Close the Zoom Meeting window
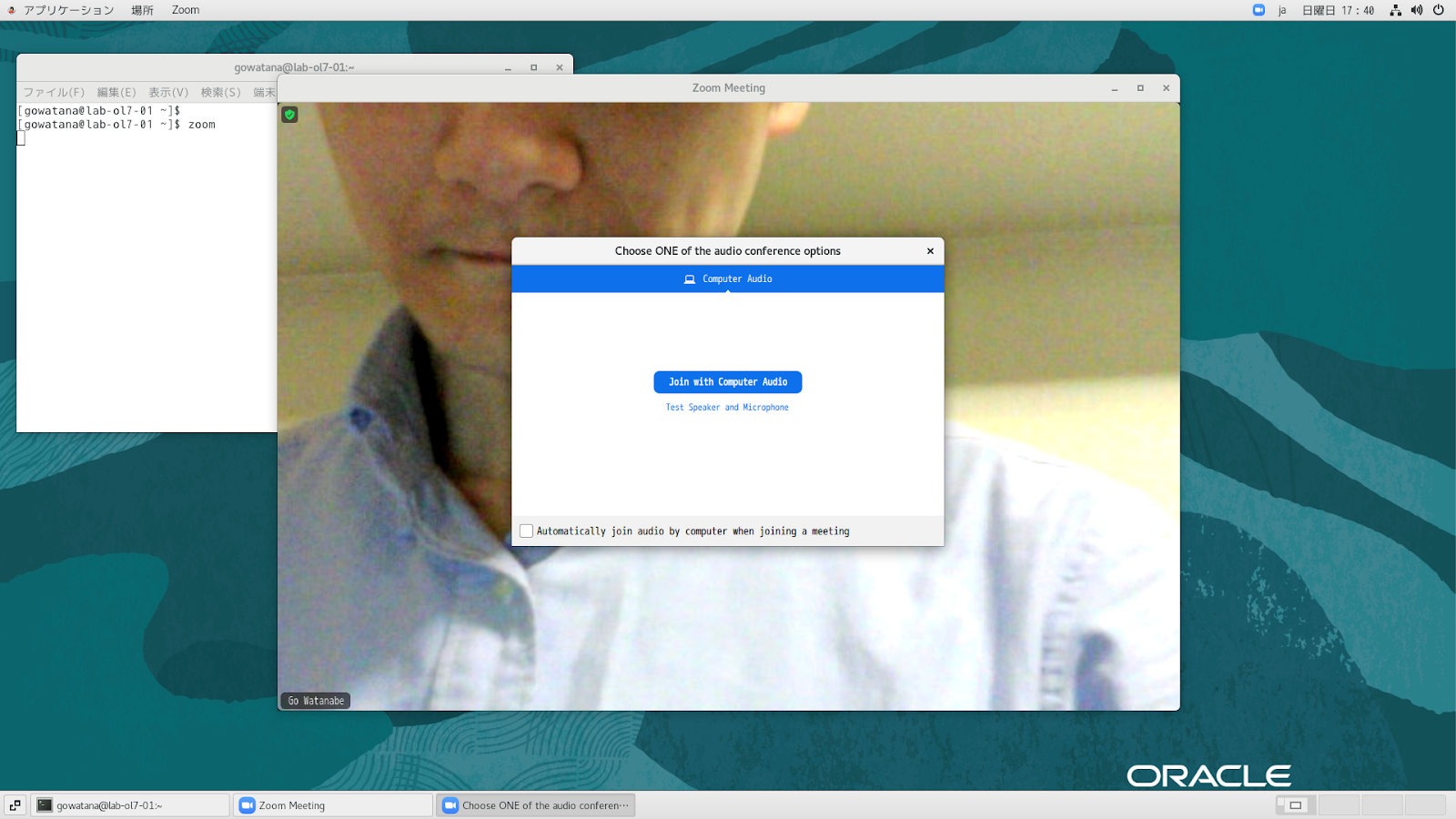 pos(1166,88)
